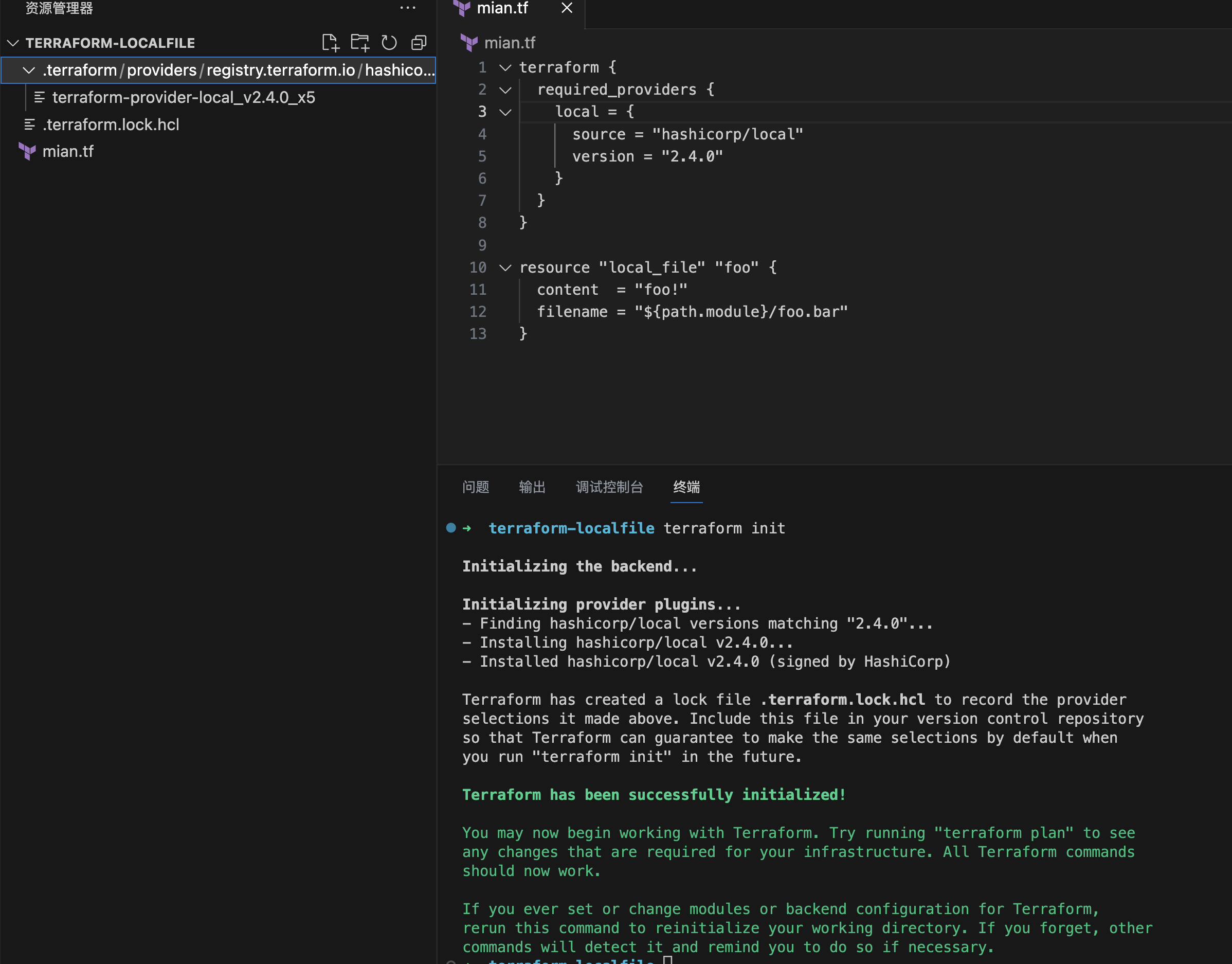Open the 调试控制台 debug console tab

(609, 487)
